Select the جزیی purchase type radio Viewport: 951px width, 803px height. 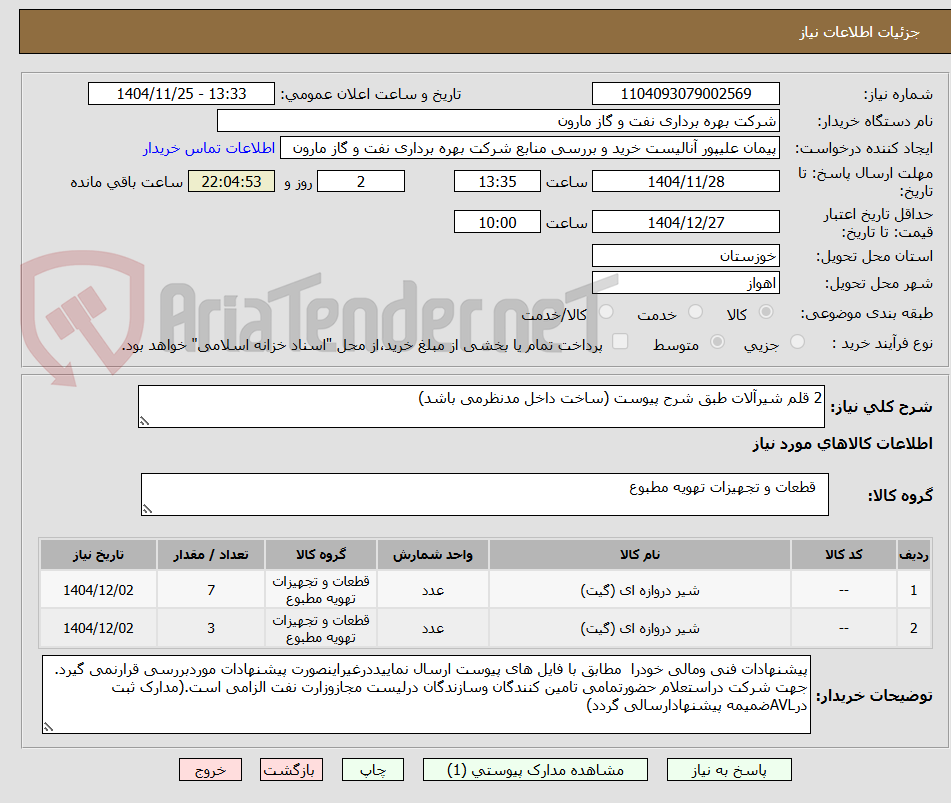click(798, 342)
